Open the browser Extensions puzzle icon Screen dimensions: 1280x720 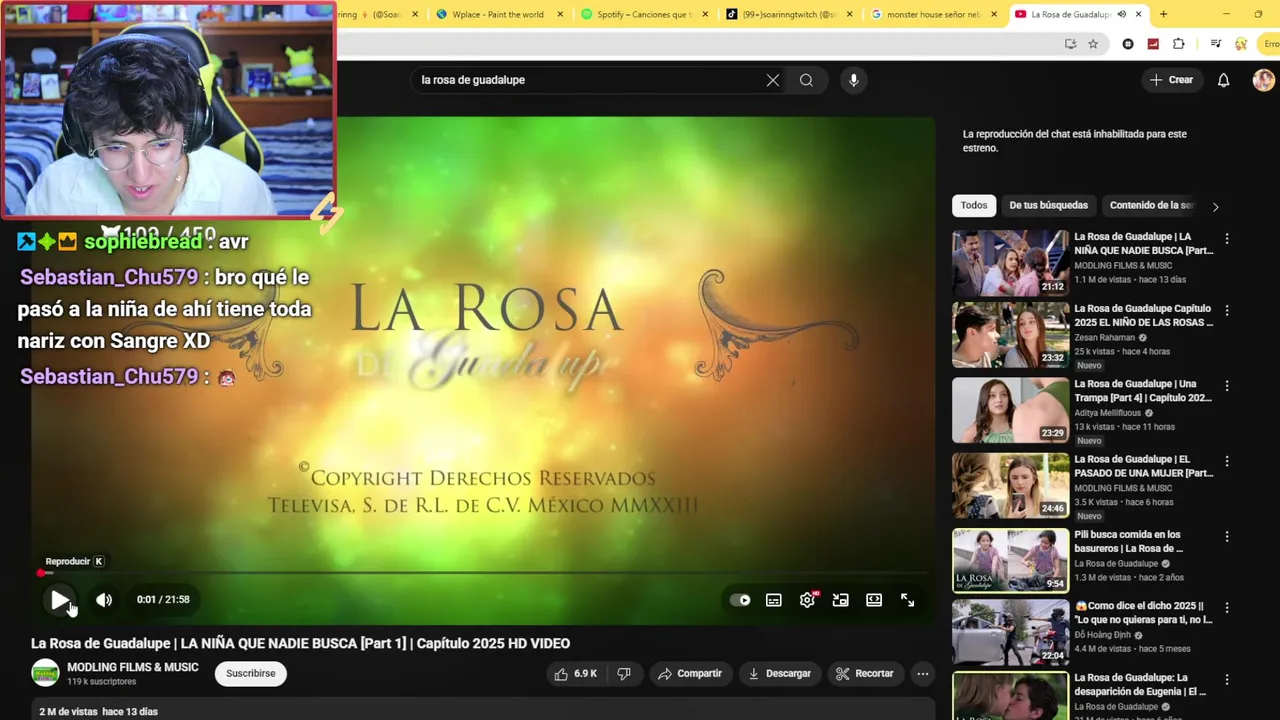pos(1179,44)
